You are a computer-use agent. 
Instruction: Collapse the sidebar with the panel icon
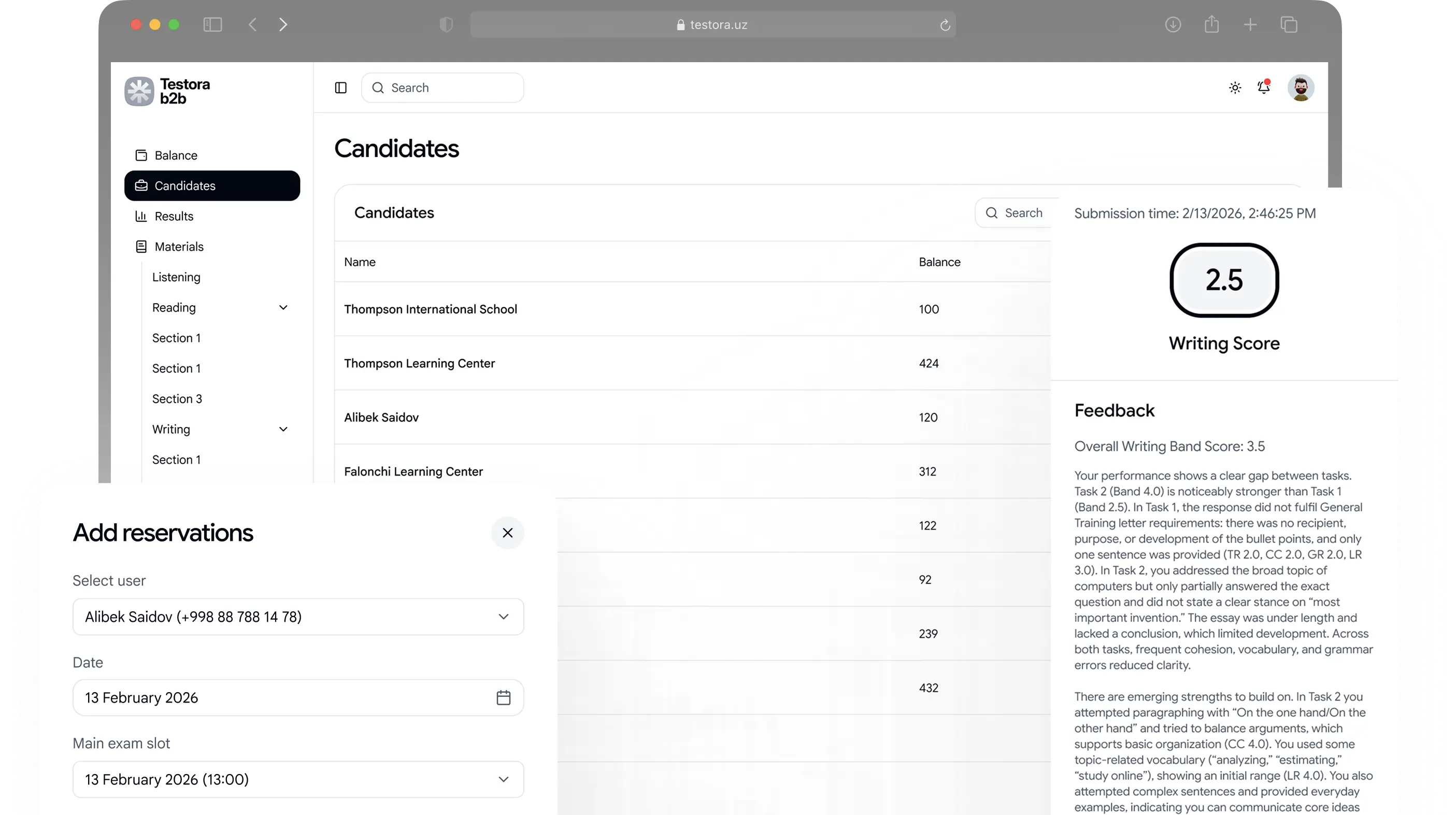341,88
